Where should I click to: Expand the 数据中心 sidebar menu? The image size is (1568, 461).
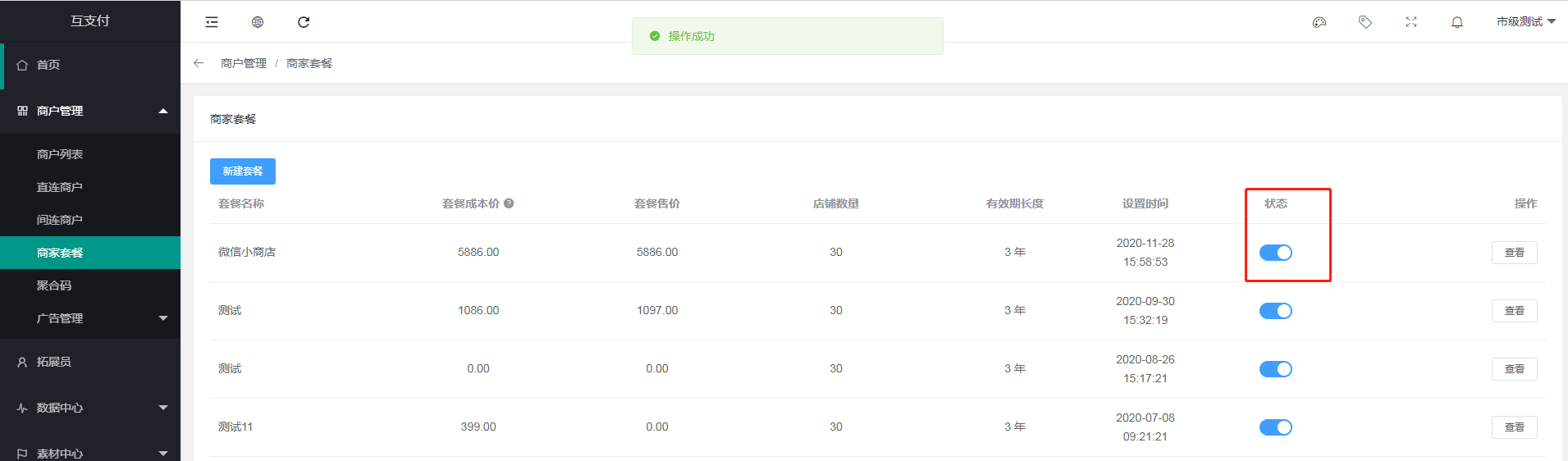tap(90, 408)
